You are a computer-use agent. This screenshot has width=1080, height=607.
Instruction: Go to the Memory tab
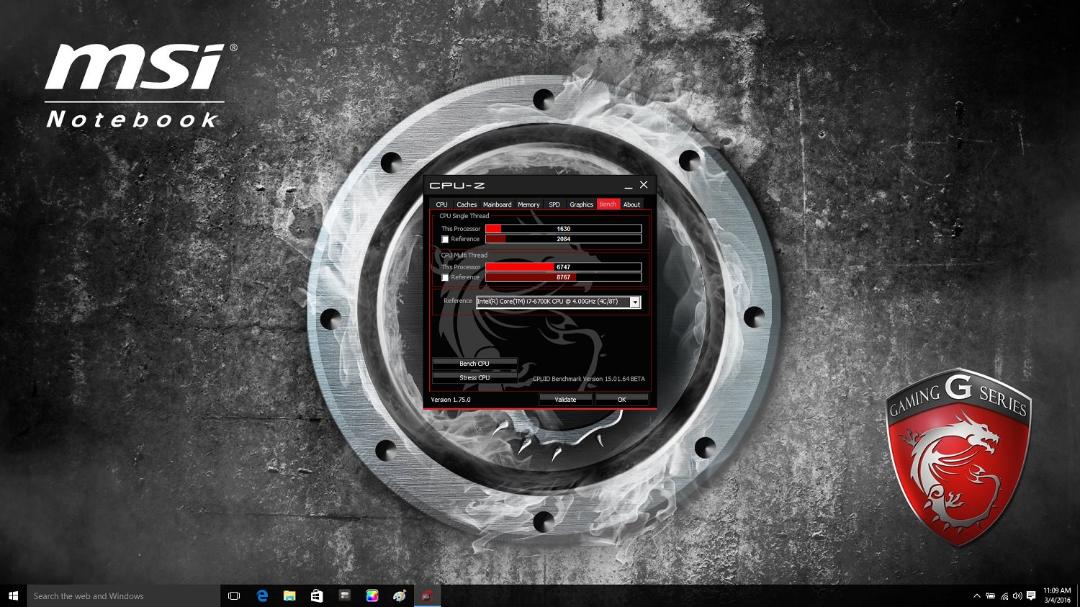click(x=528, y=205)
